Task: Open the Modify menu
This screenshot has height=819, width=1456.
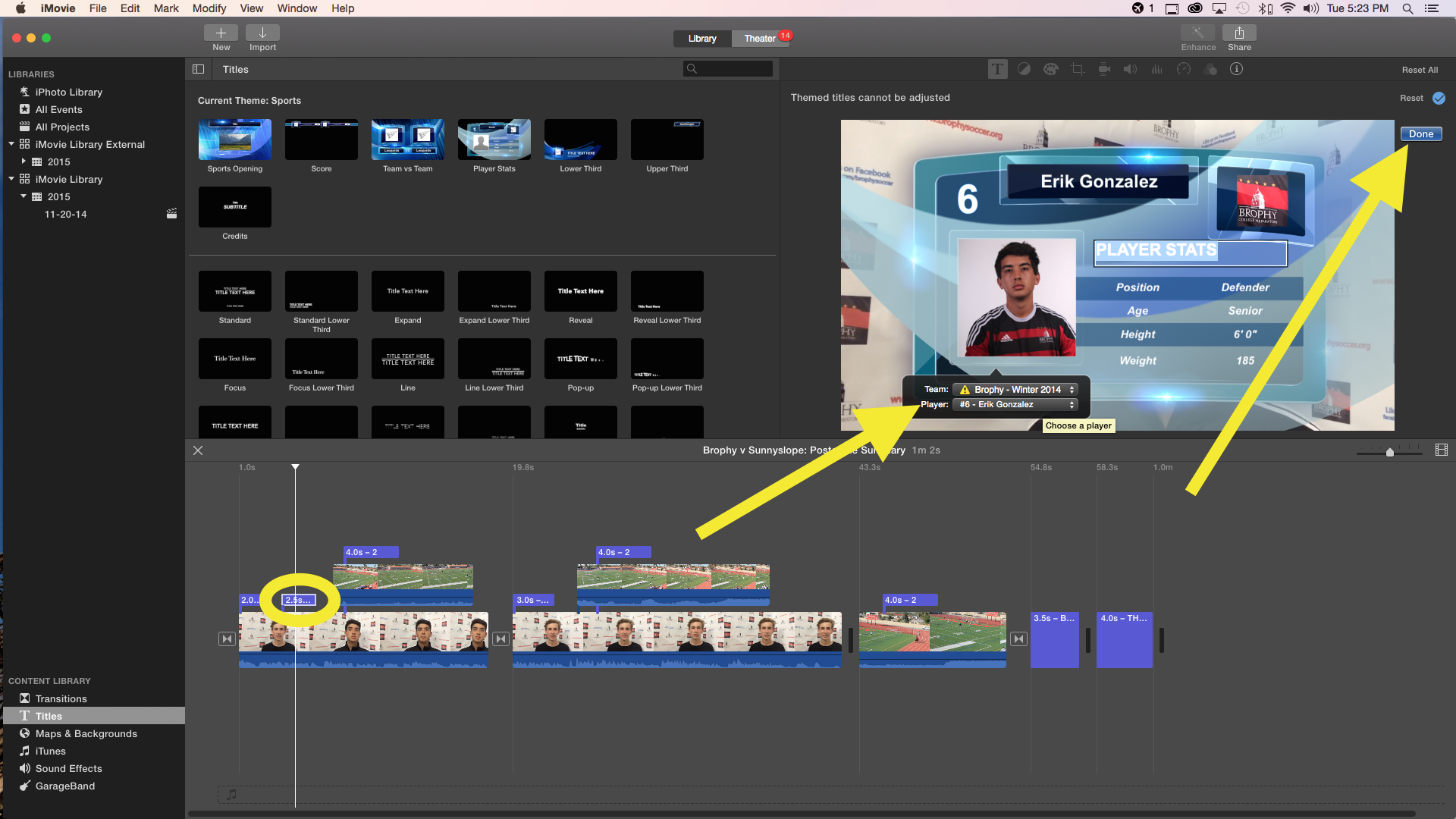Action: pos(209,8)
